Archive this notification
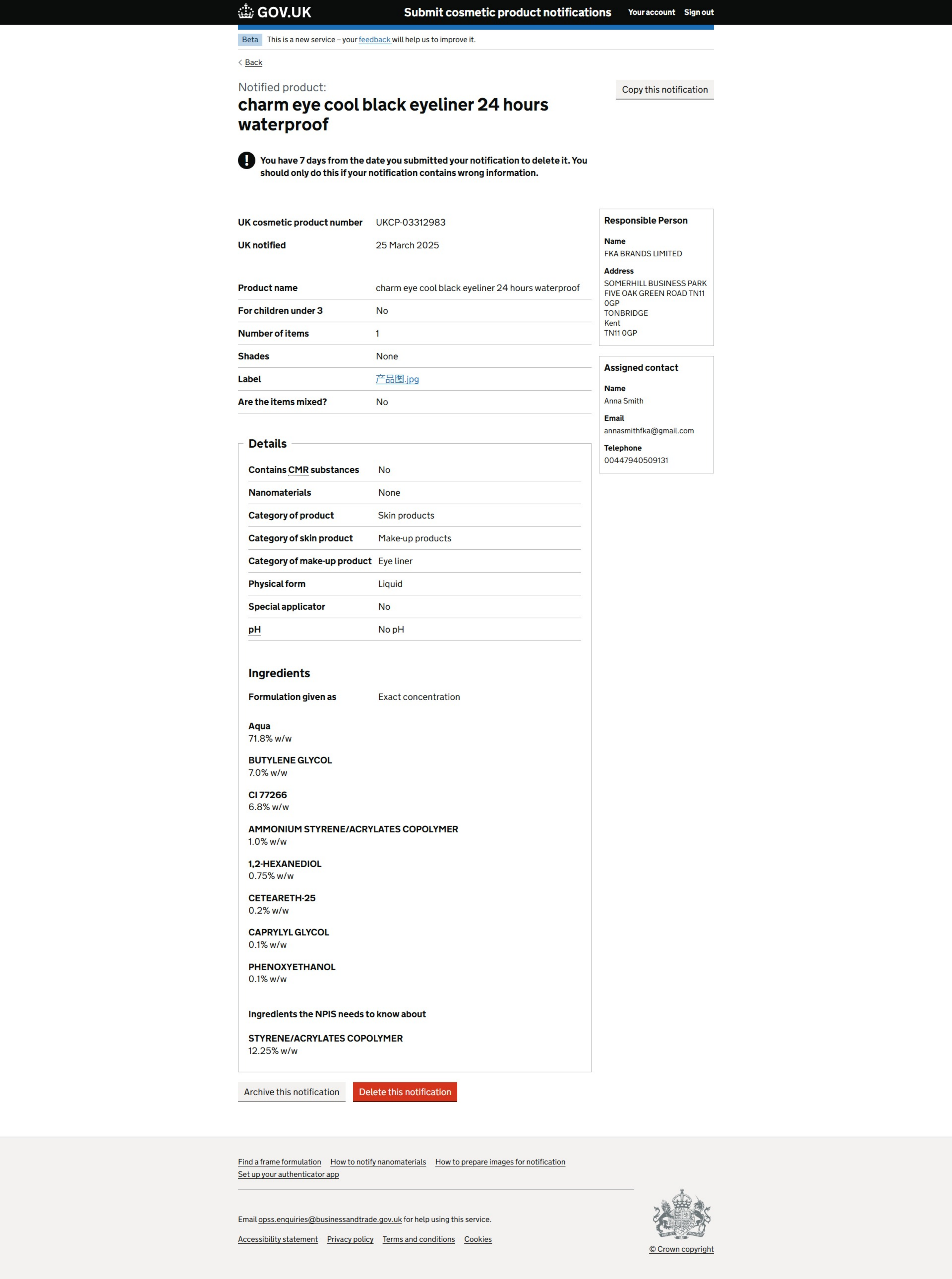This screenshot has width=952, height=1279. (x=292, y=1092)
